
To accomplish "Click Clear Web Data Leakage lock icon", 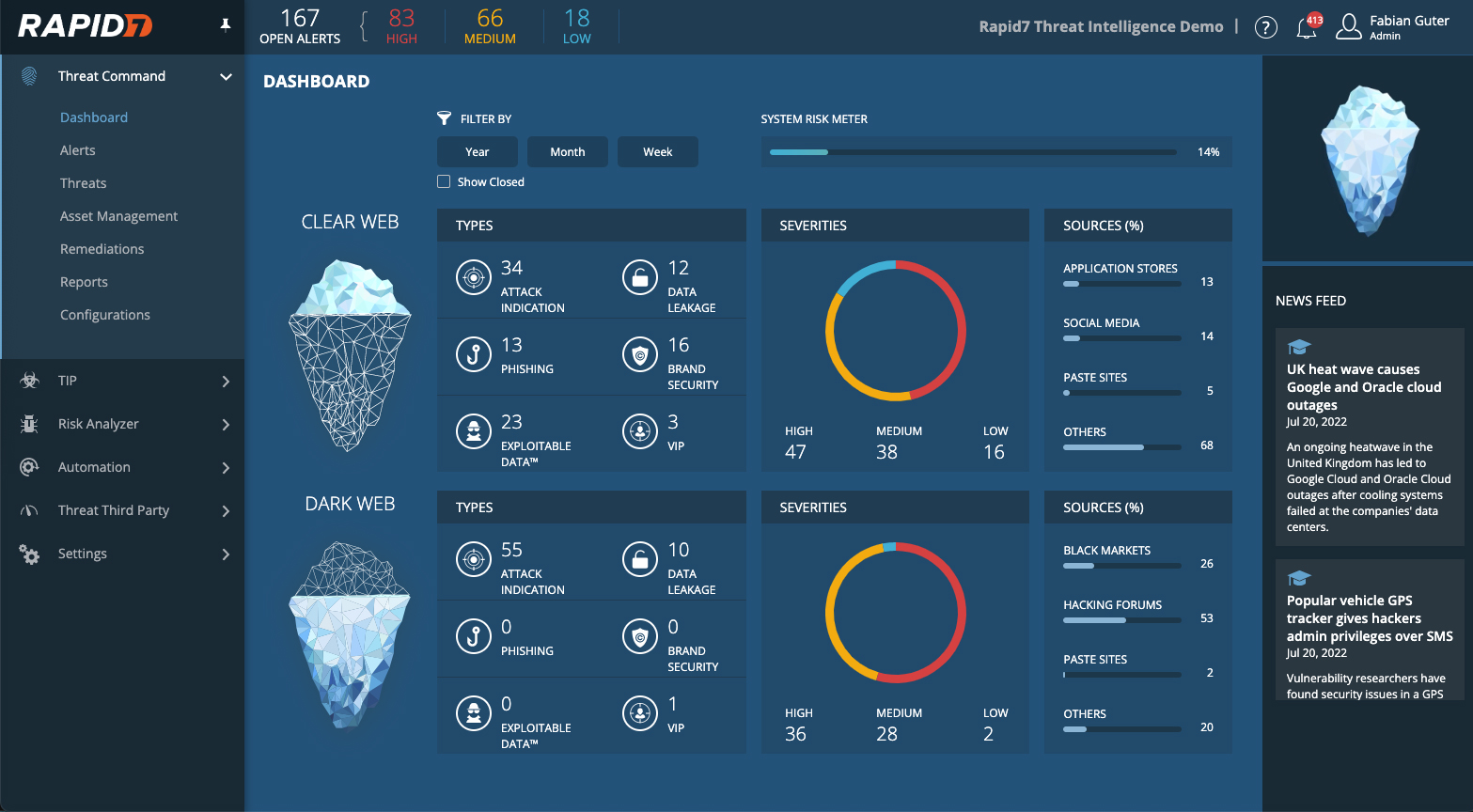I will point(640,277).
